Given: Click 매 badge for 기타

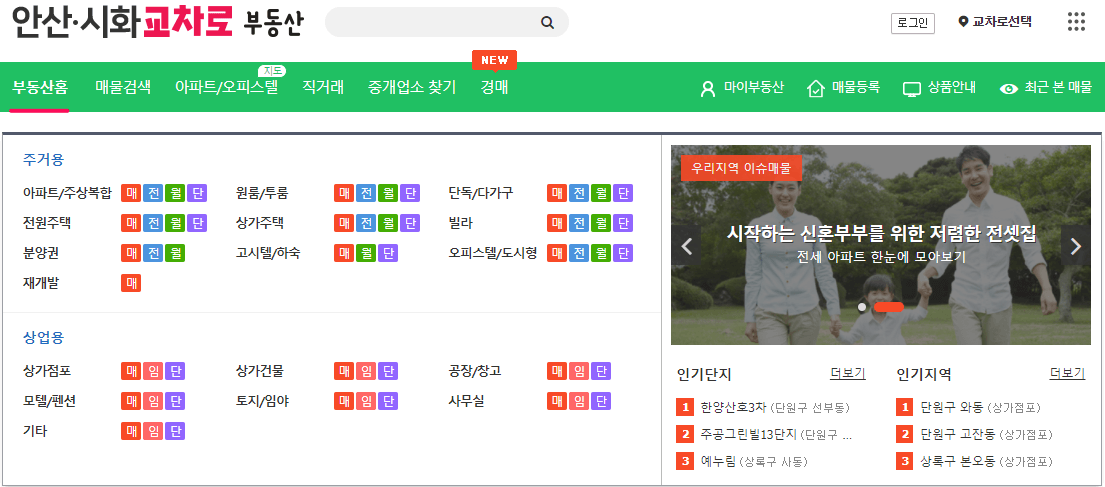Looking at the screenshot, I should [131, 431].
